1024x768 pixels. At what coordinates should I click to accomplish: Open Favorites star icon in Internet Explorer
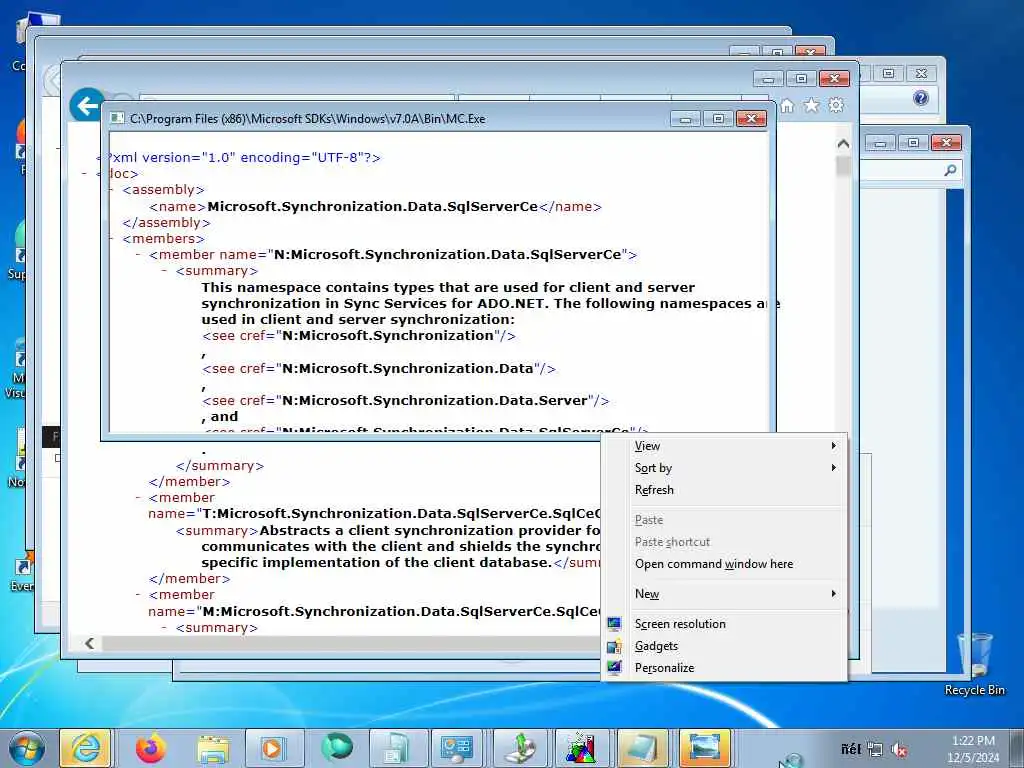coord(811,105)
